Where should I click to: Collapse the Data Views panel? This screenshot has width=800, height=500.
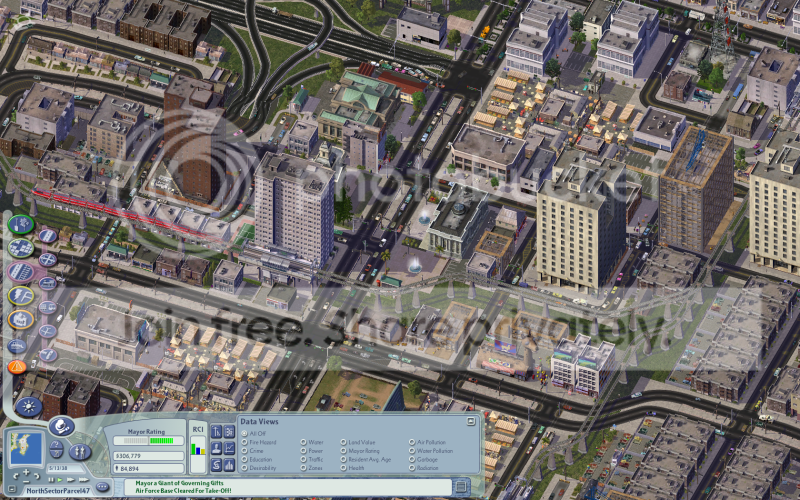471,421
